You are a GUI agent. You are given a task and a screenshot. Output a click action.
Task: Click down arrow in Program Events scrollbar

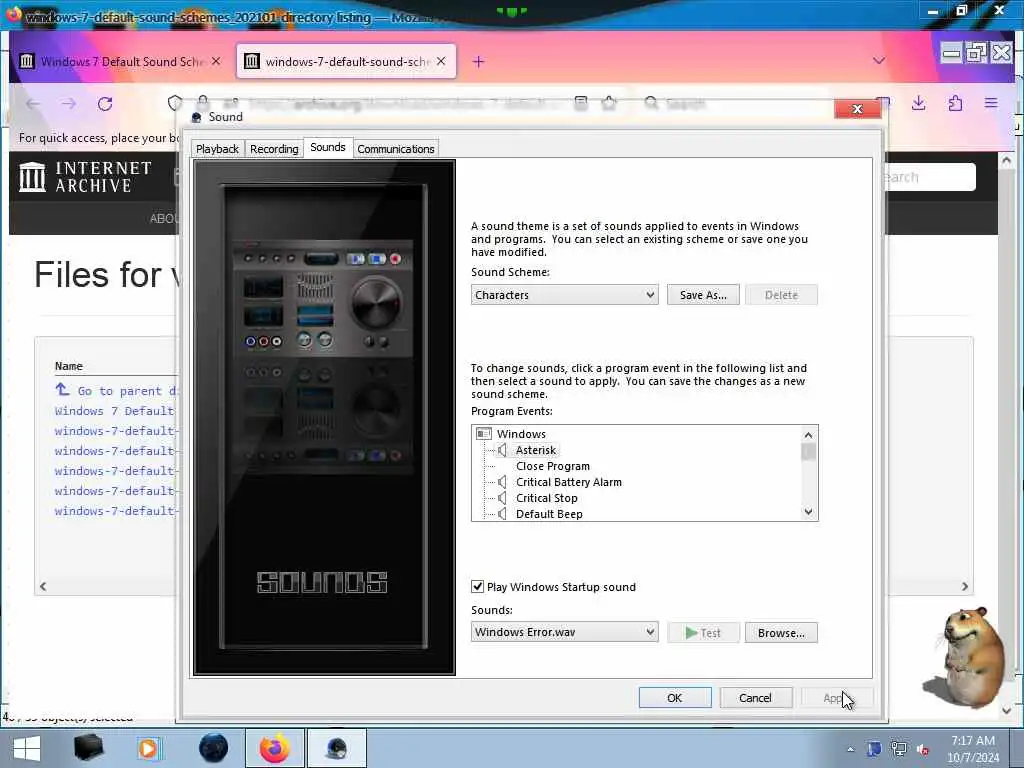[808, 512]
